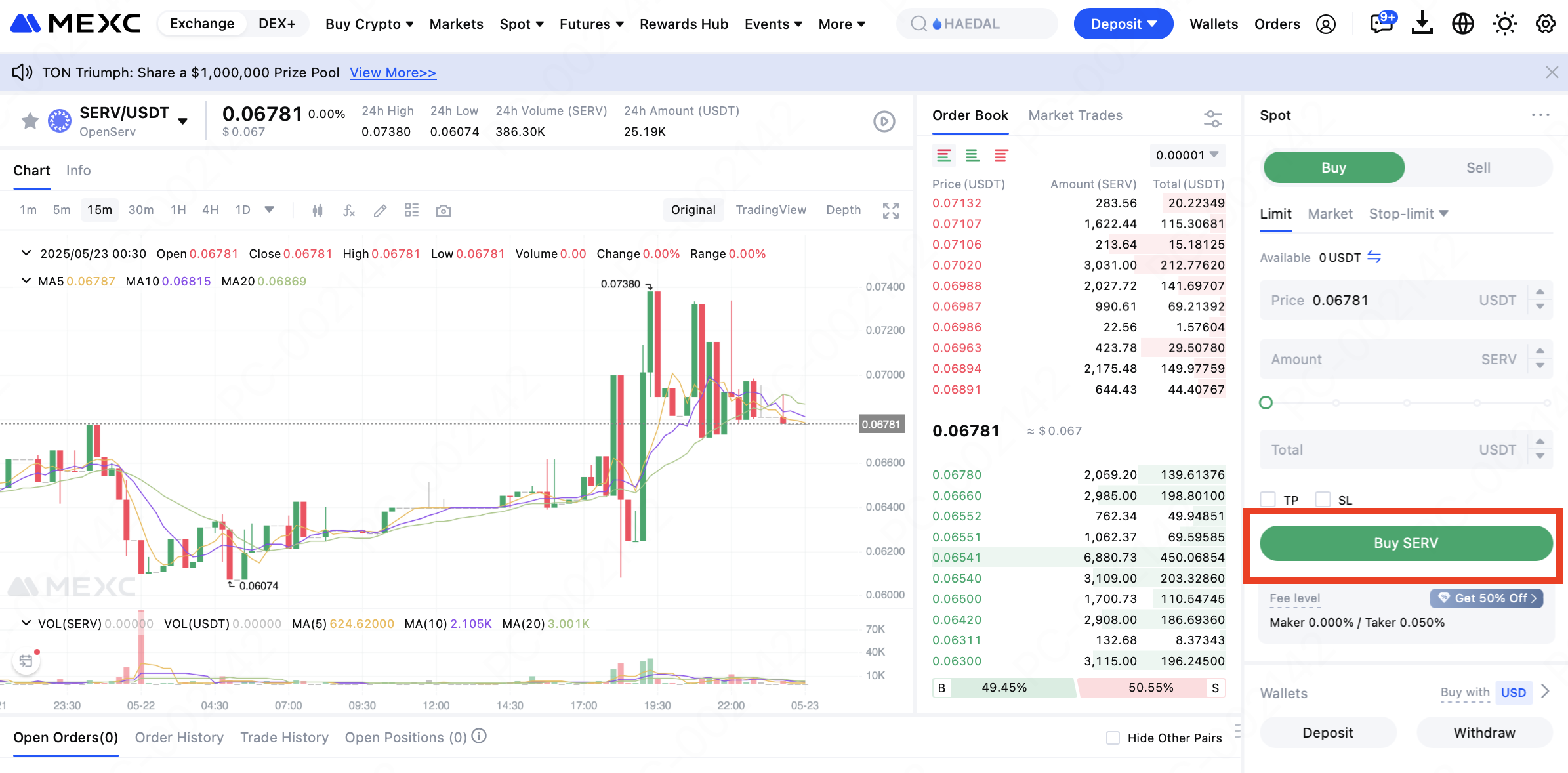Click the Buy SERV button
The image size is (1568, 773).
click(x=1405, y=543)
